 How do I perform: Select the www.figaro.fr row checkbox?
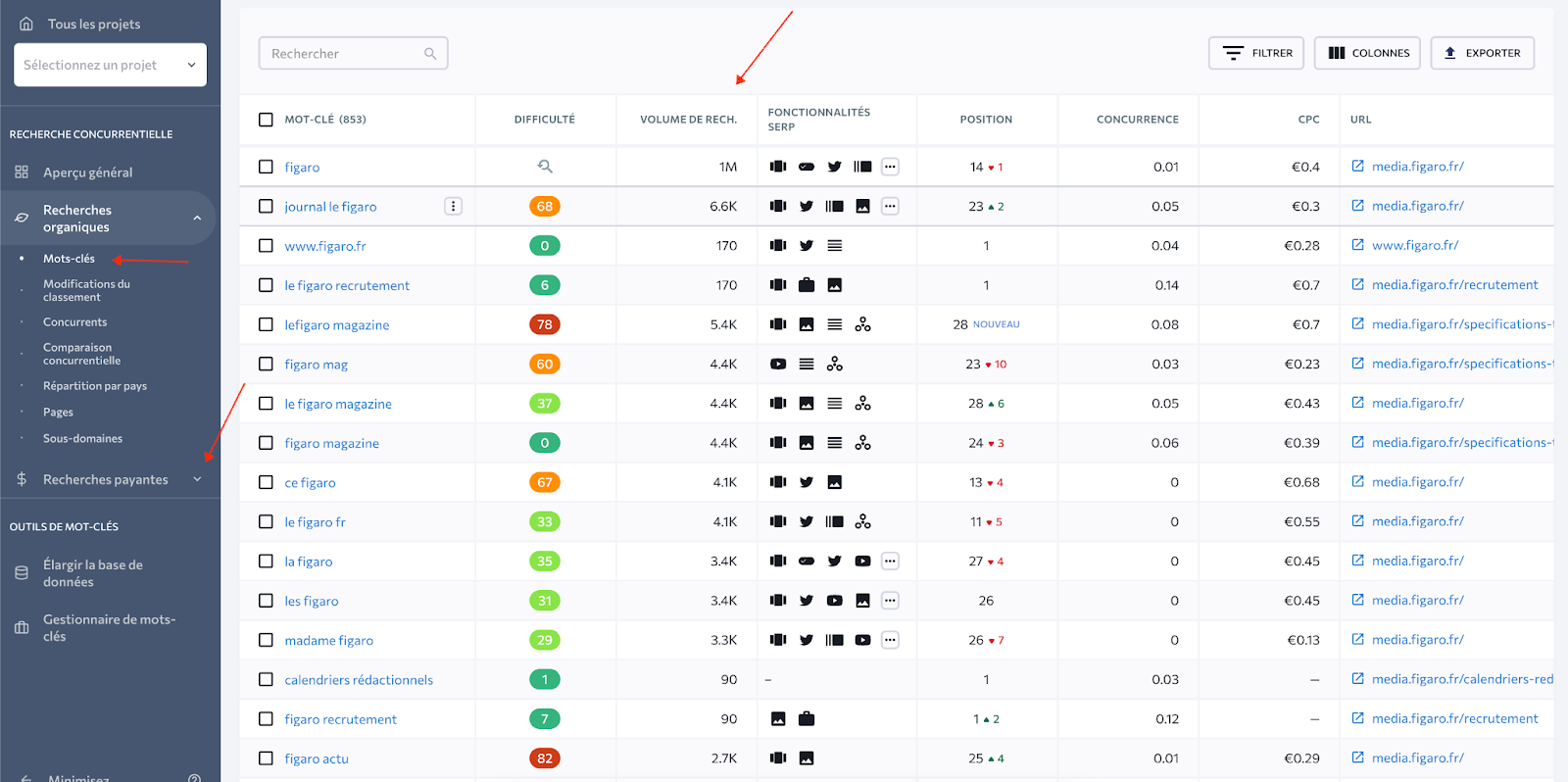266,246
